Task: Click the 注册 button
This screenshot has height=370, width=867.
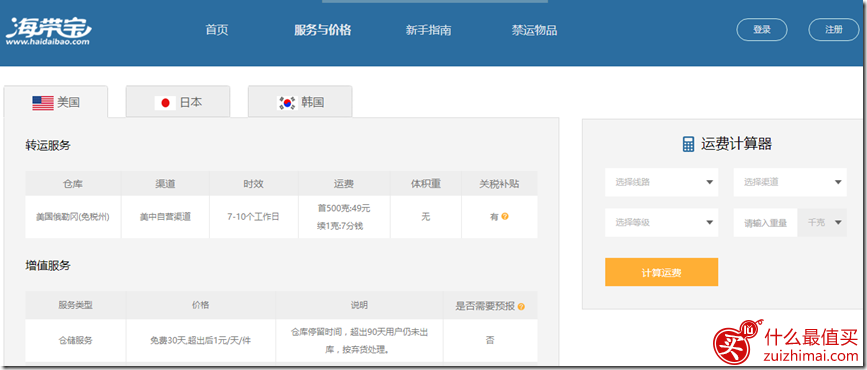Action: pos(834,30)
